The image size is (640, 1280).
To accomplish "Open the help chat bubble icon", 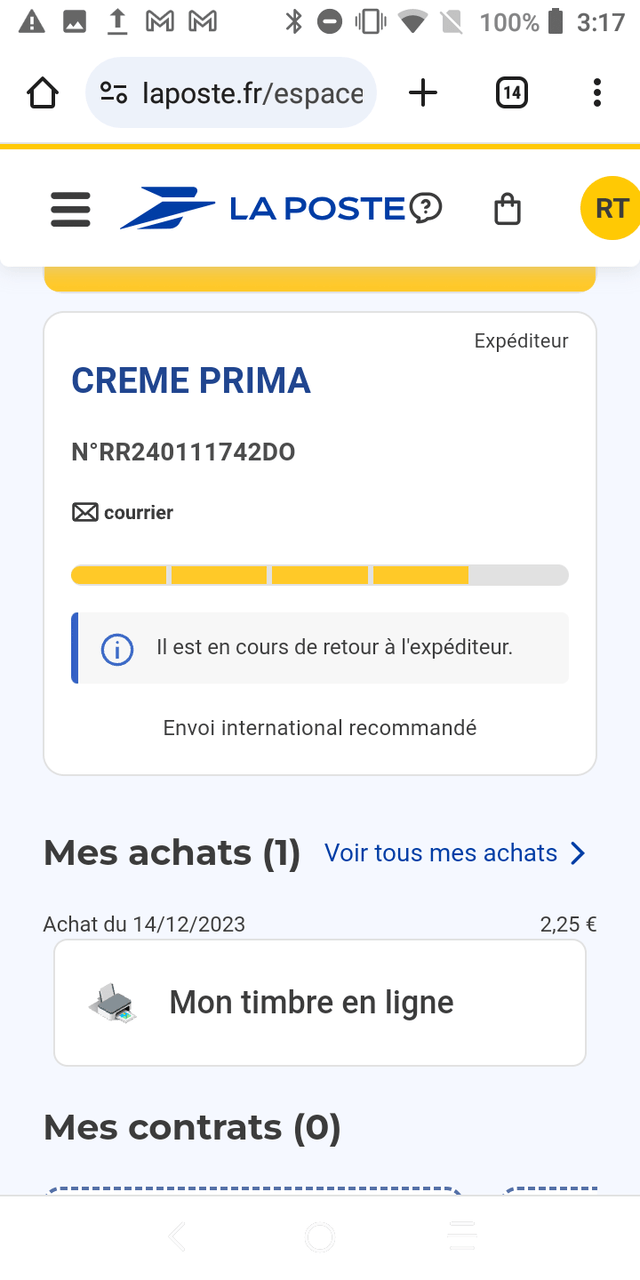I will (425, 208).
